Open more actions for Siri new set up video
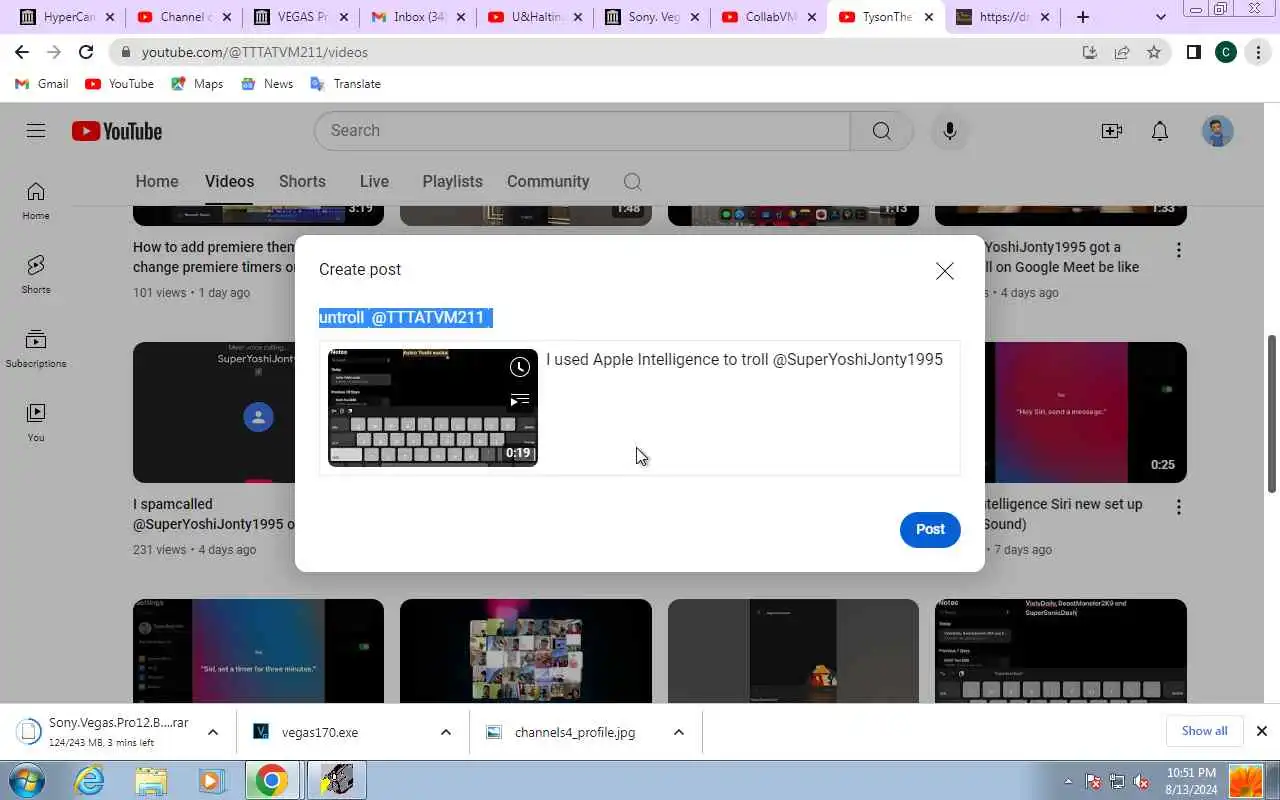 coord(1179,507)
